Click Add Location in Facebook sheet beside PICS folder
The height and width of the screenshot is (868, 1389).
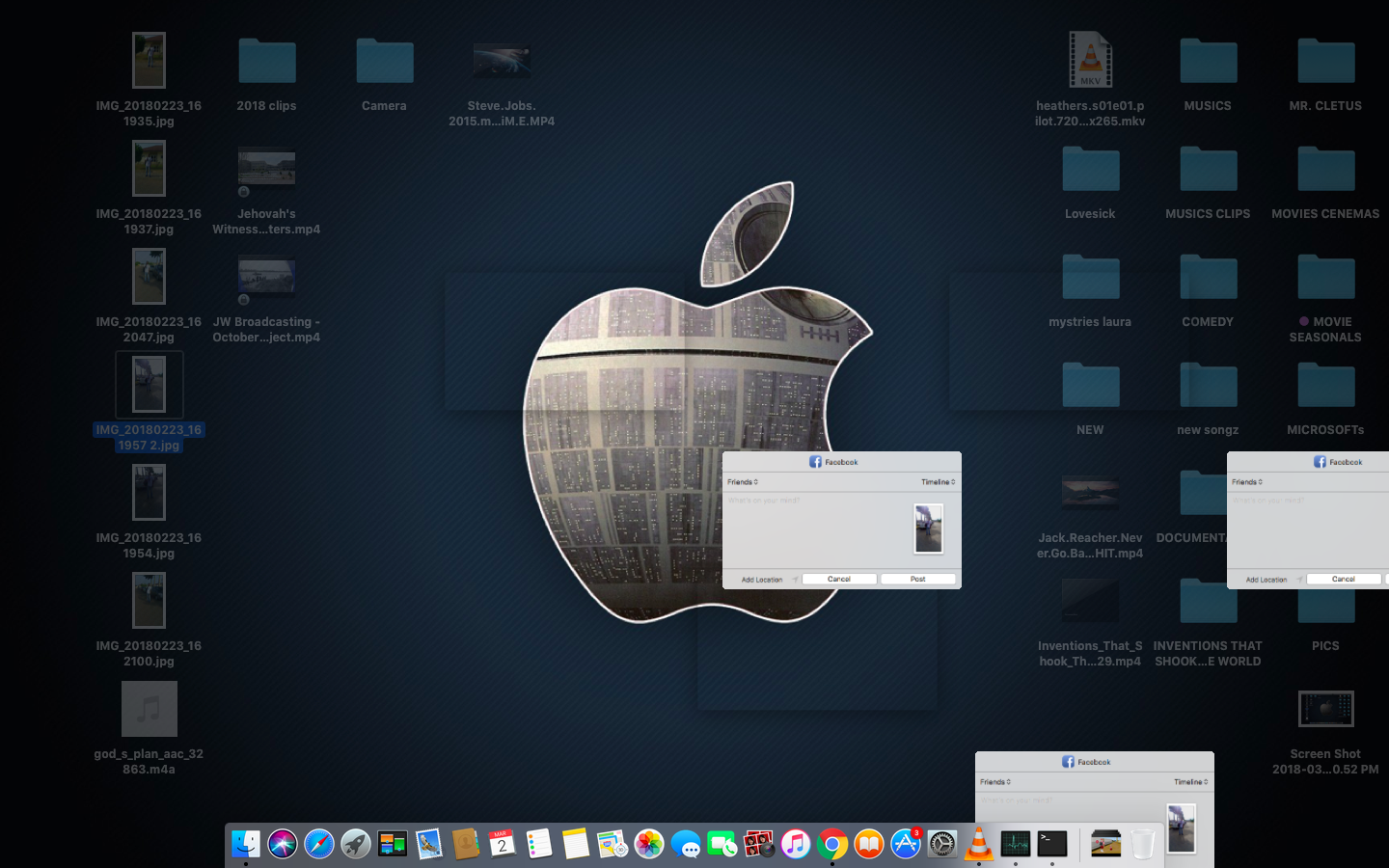click(x=1266, y=580)
